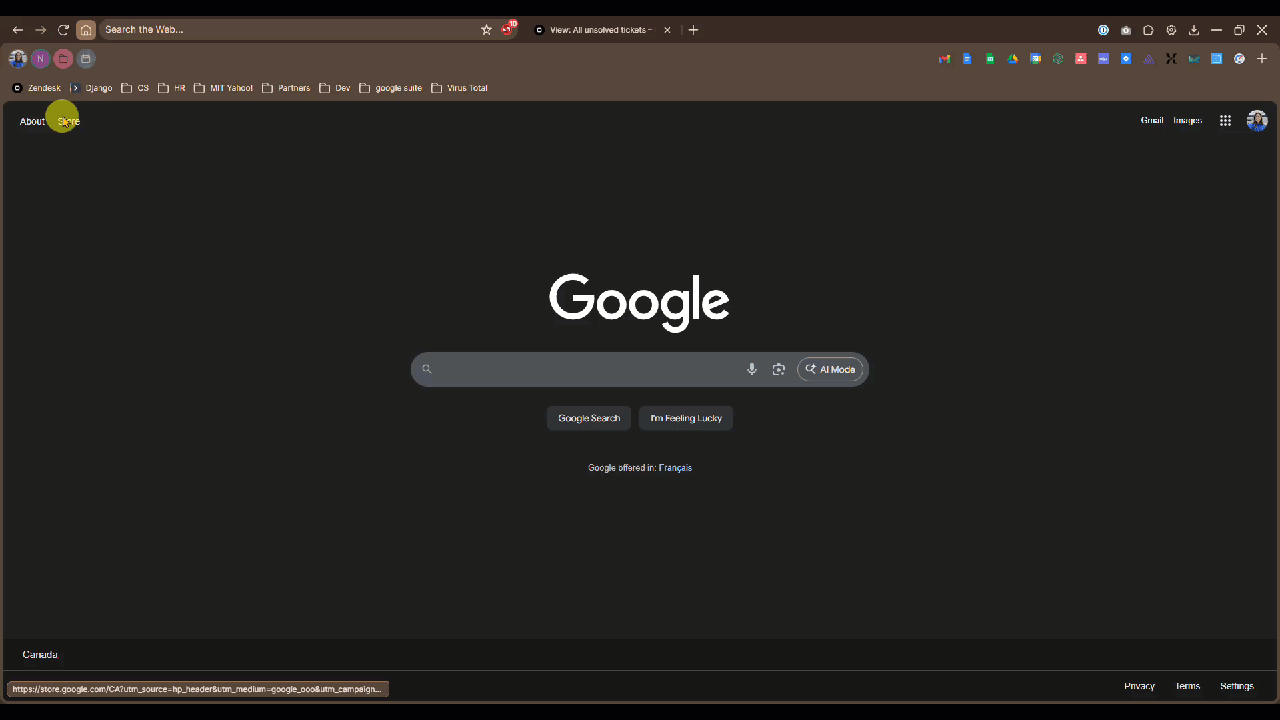This screenshot has height=720, width=1280.
Task: Start voice search with microphone icon
Action: click(752, 369)
